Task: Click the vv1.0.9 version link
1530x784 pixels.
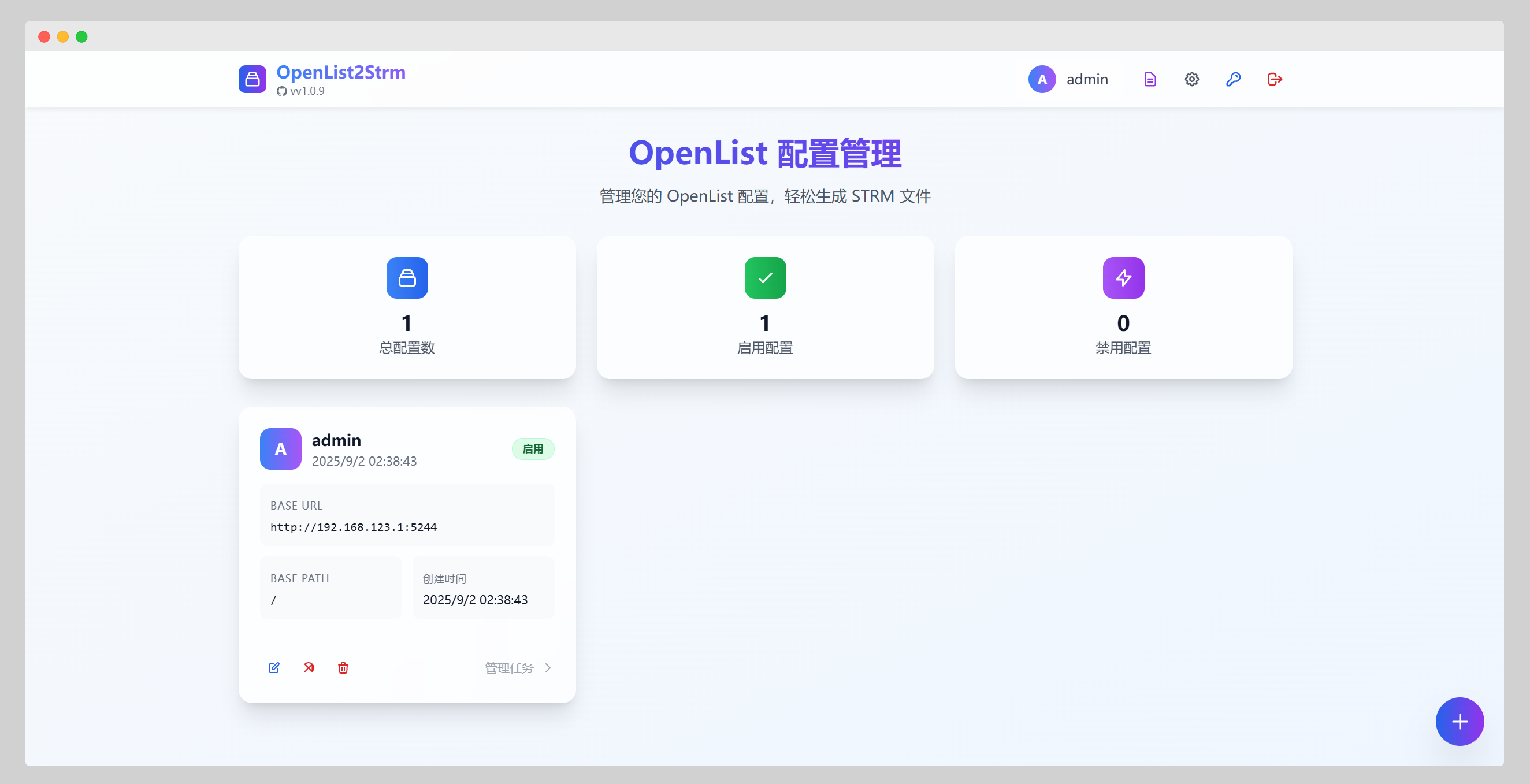Action: (x=307, y=91)
